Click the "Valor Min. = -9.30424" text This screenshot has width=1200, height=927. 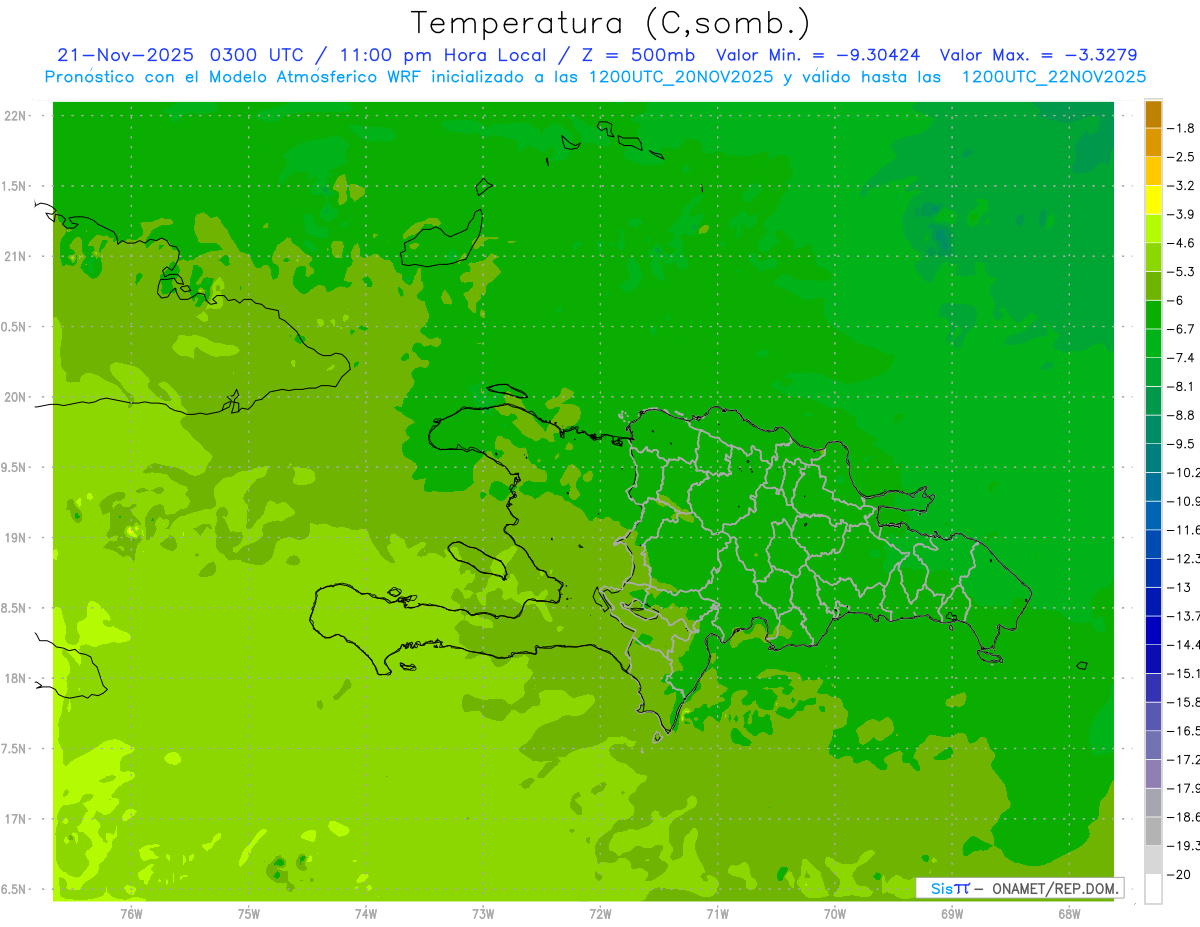point(818,55)
